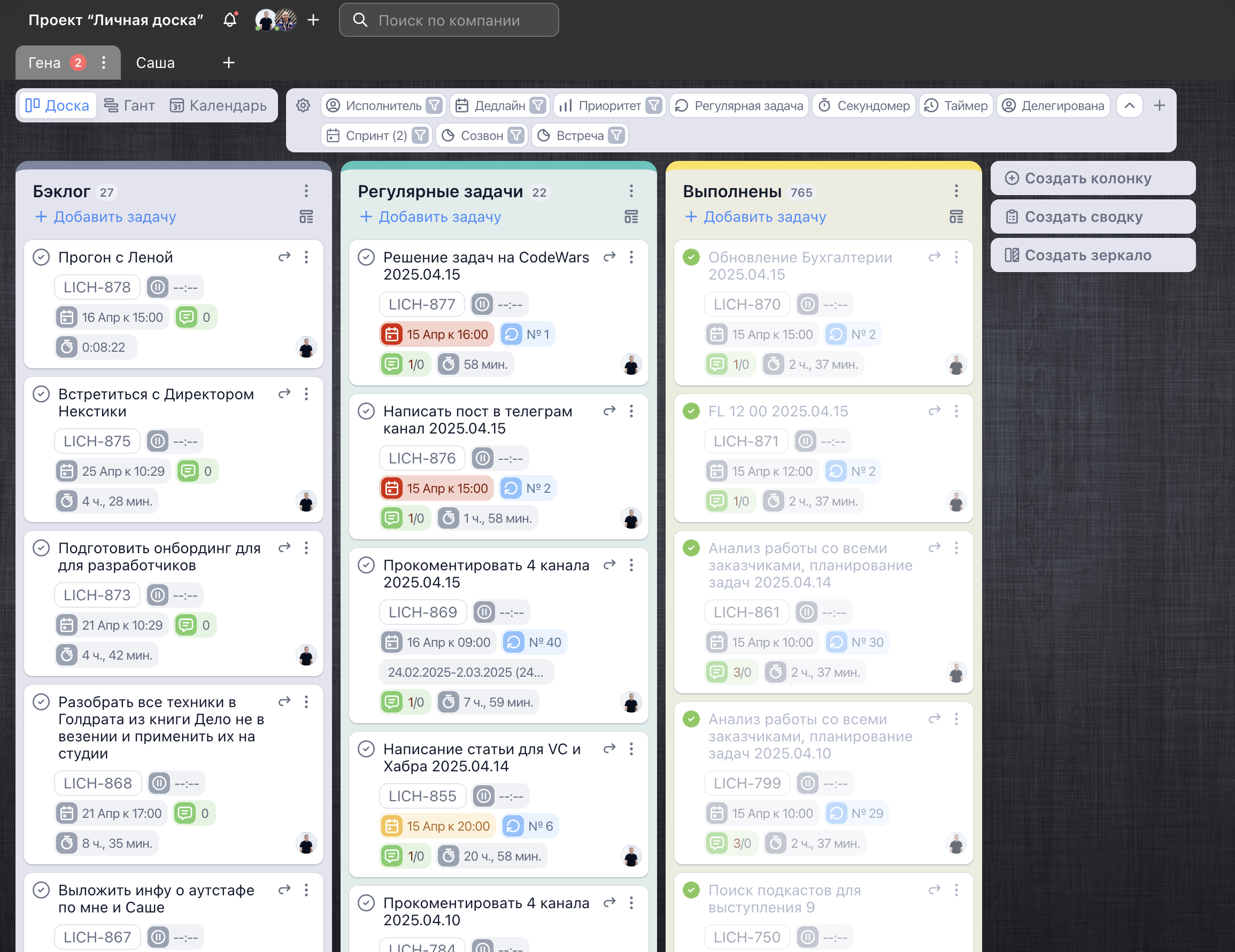Open filter settings gear icon
The height and width of the screenshot is (952, 1235).
[303, 106]
